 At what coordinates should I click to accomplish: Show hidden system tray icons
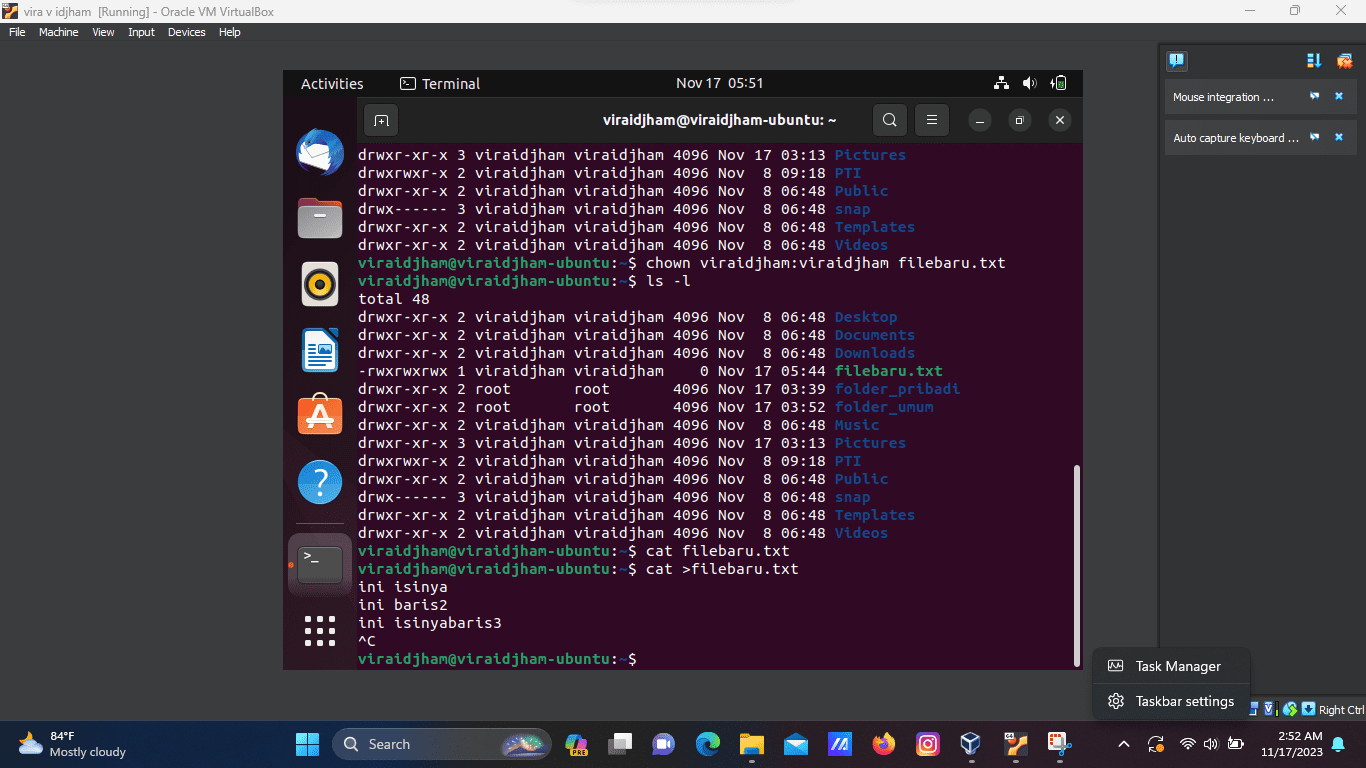(x=1123, y=744)
